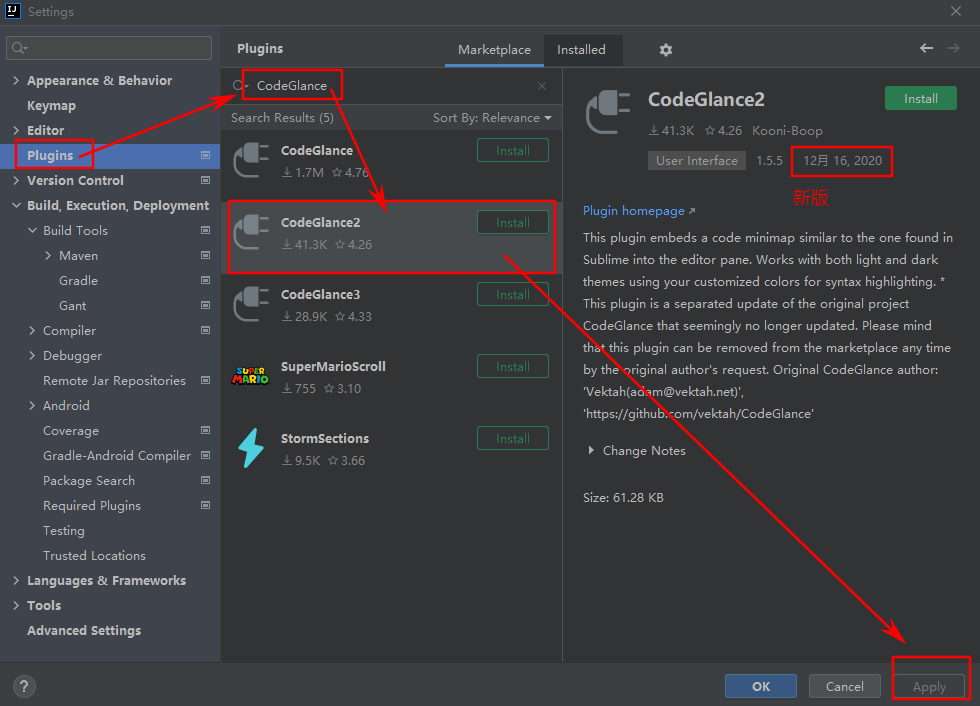Open the Plugin homepage link
The width and height of the screenshot is (980, 706).
coord(639,211)
